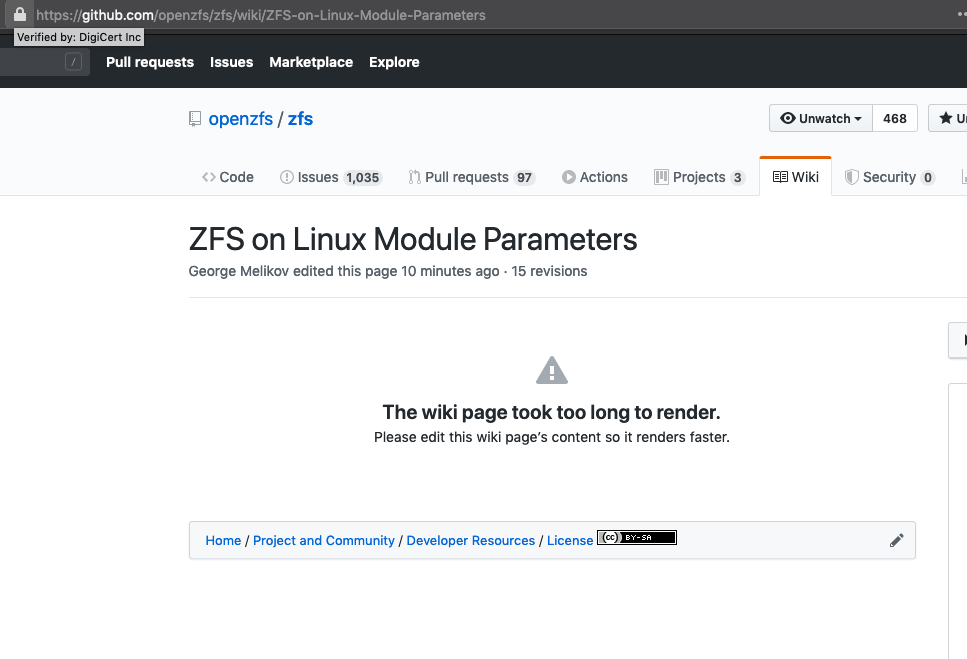The height and width of the screenshot is (659, 967).
Task: Click the CC BY-SA license badge
Action: (637, 538)
